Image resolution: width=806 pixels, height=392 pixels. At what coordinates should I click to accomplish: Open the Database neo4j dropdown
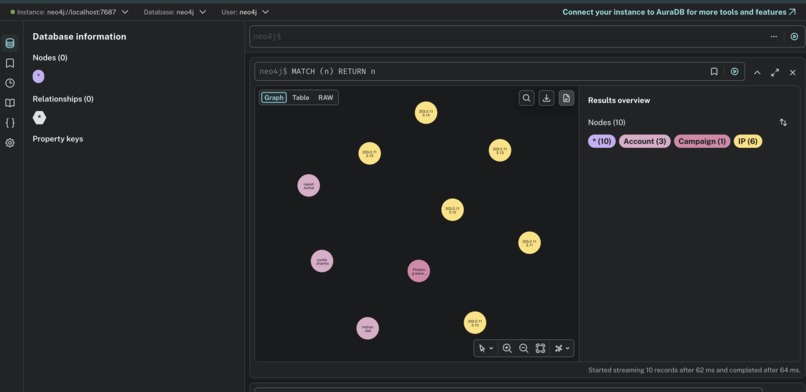pos(175,12)
